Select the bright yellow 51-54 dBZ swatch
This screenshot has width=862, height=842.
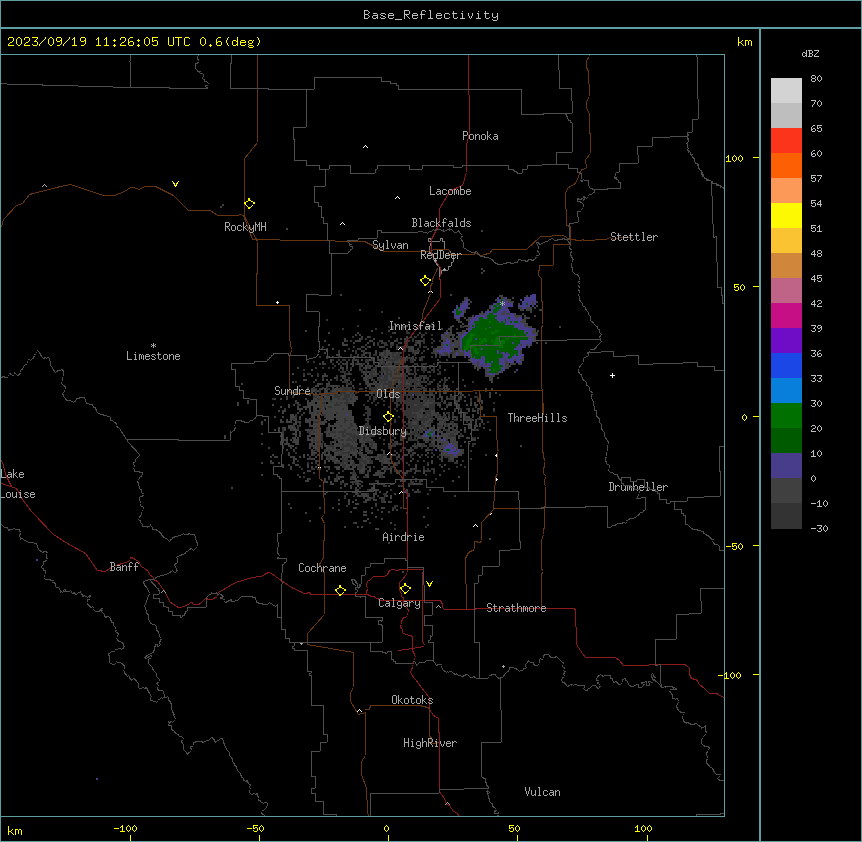click(x=786, y=215)
